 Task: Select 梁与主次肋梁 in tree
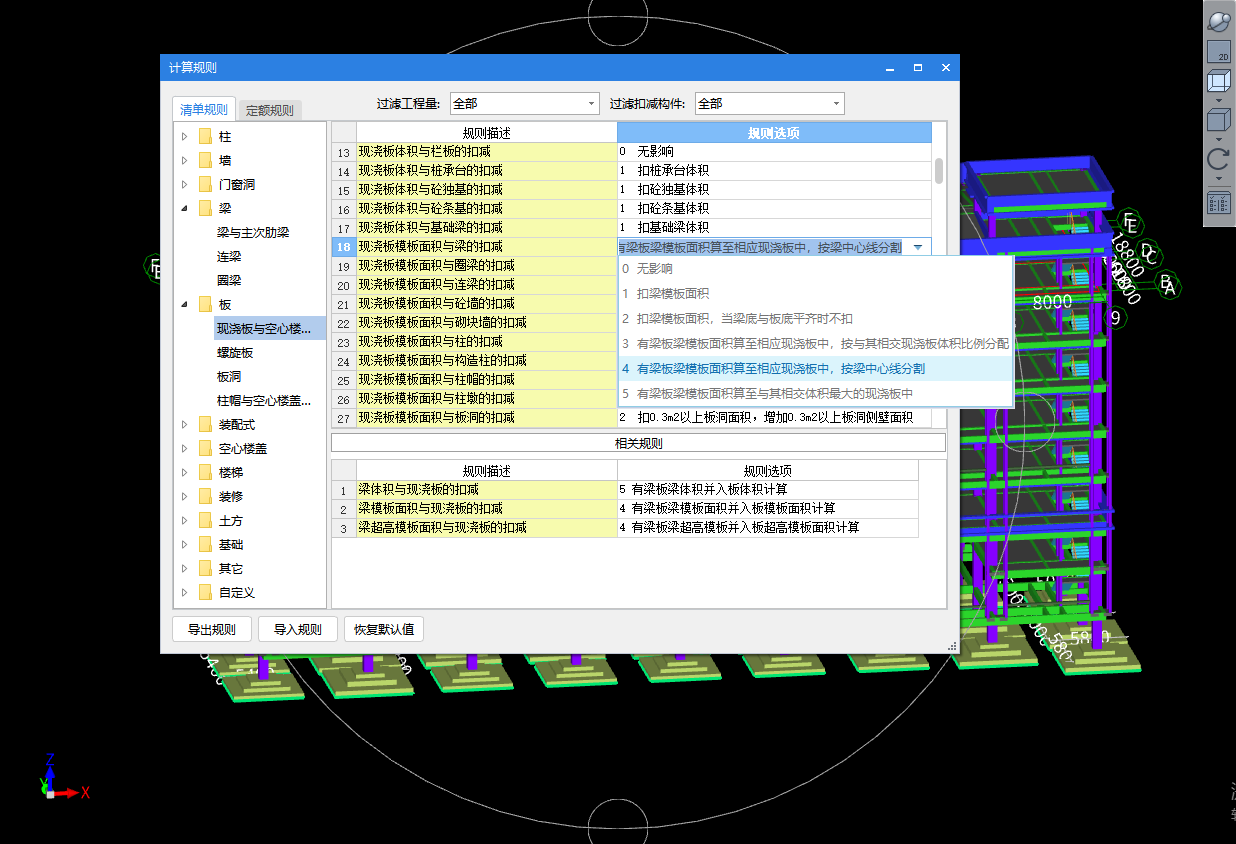pos(253,232)
